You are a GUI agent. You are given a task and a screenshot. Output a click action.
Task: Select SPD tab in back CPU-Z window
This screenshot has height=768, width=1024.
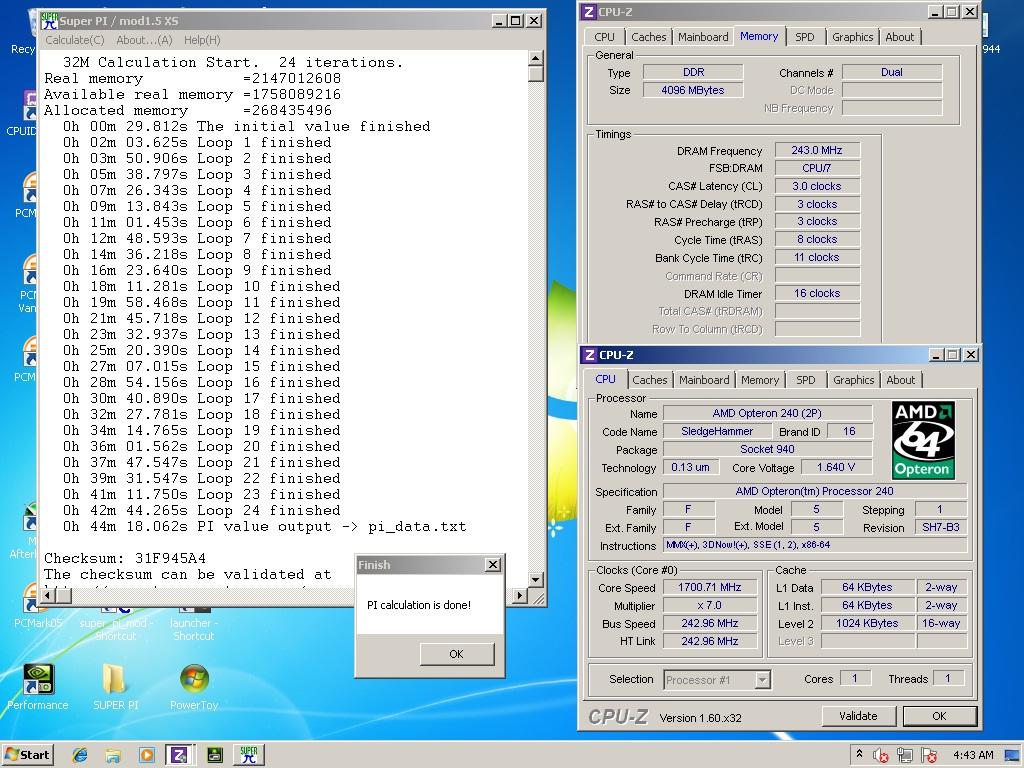coord(805,37)
